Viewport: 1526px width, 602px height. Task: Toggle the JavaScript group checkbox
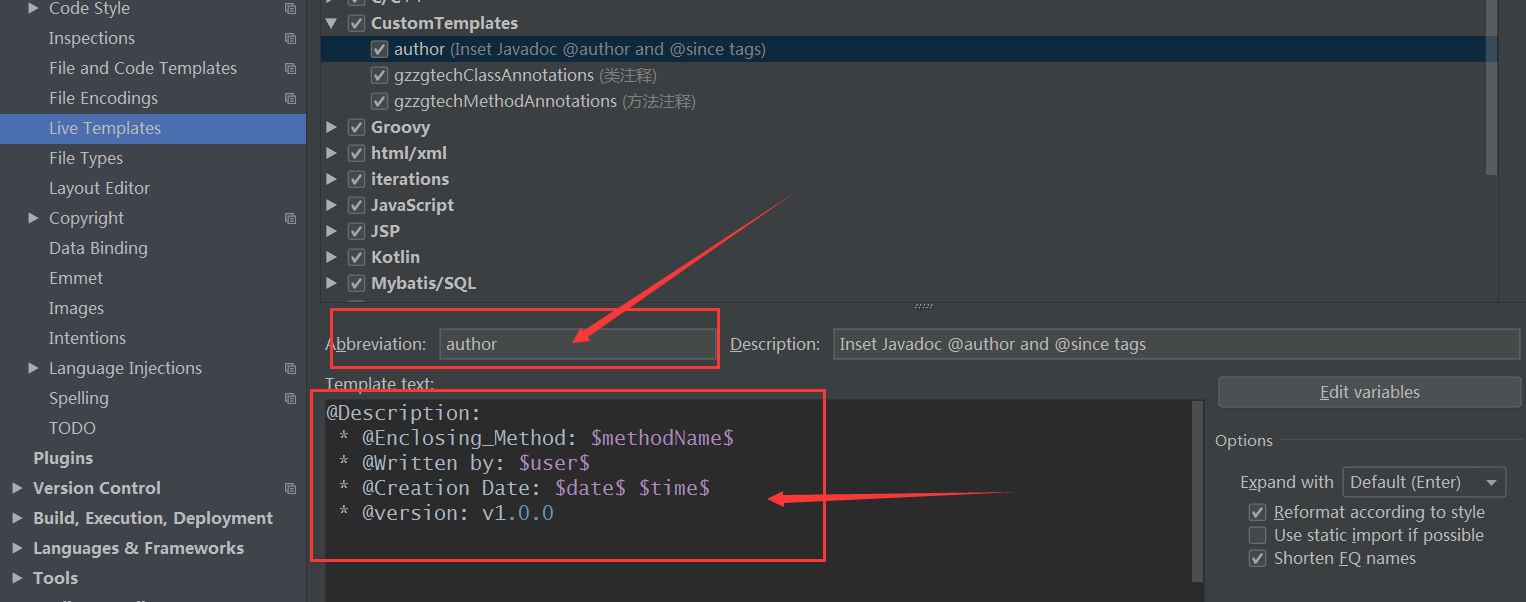[356, 205]
